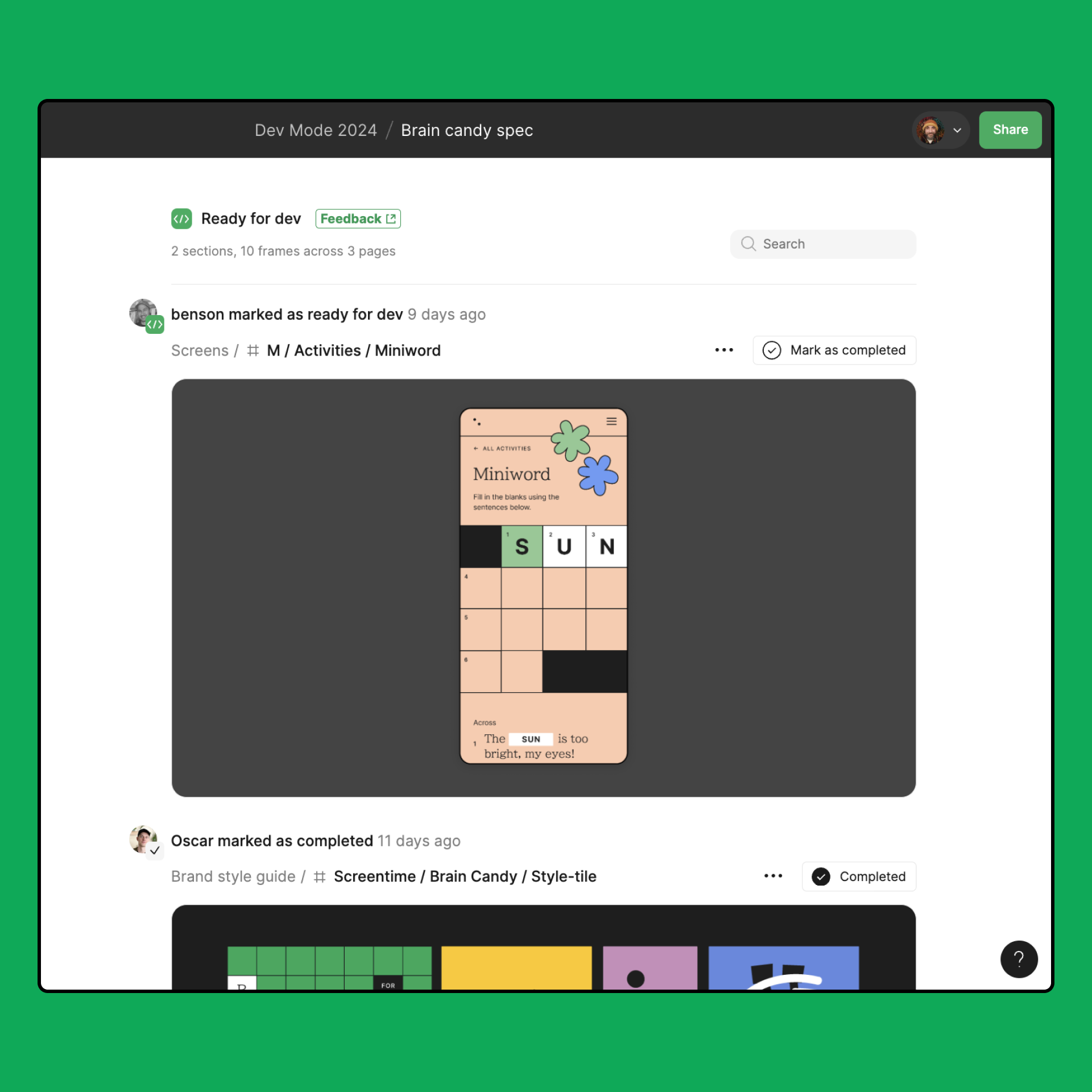Click the completed checkmark on Style-tile
The width and height of the screenshot is (1092, 1092).
tap(821, 877)
